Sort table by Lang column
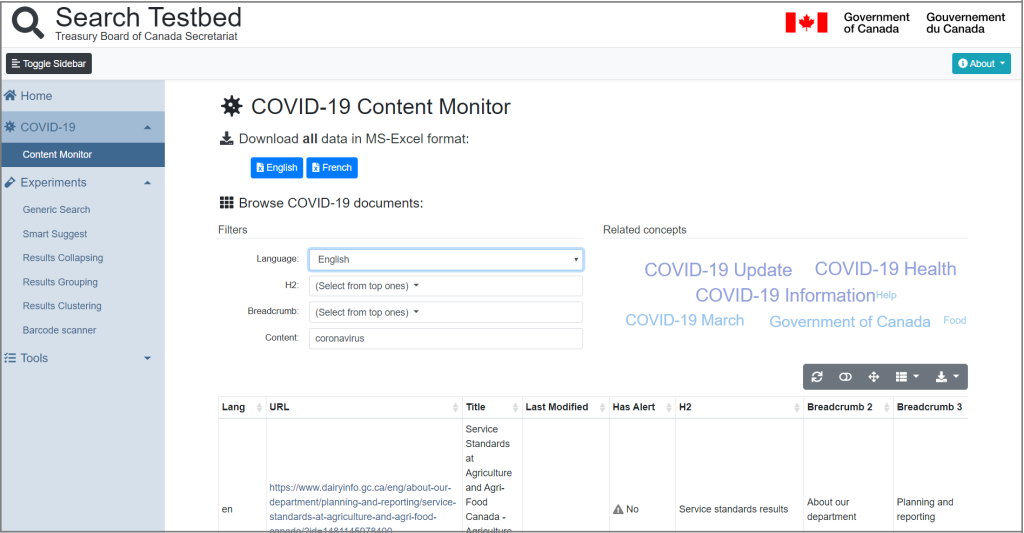This screenshot has width=1024, height=533. tap(242, 407)
